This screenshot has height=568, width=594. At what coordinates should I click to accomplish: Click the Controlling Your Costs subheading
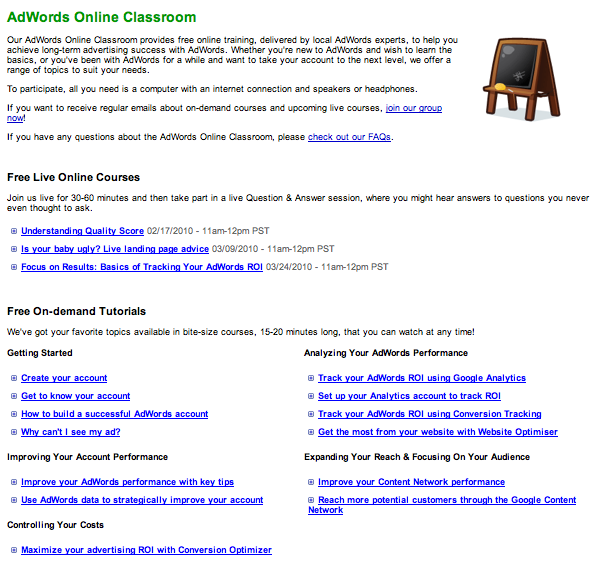(55, 525)
